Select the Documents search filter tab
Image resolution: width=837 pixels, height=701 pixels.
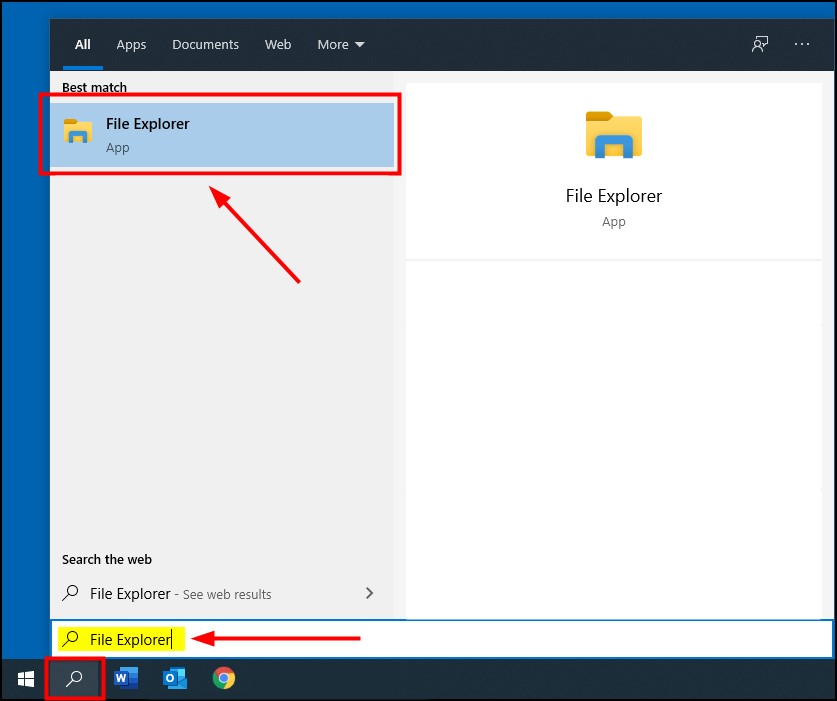pos(205,44)
